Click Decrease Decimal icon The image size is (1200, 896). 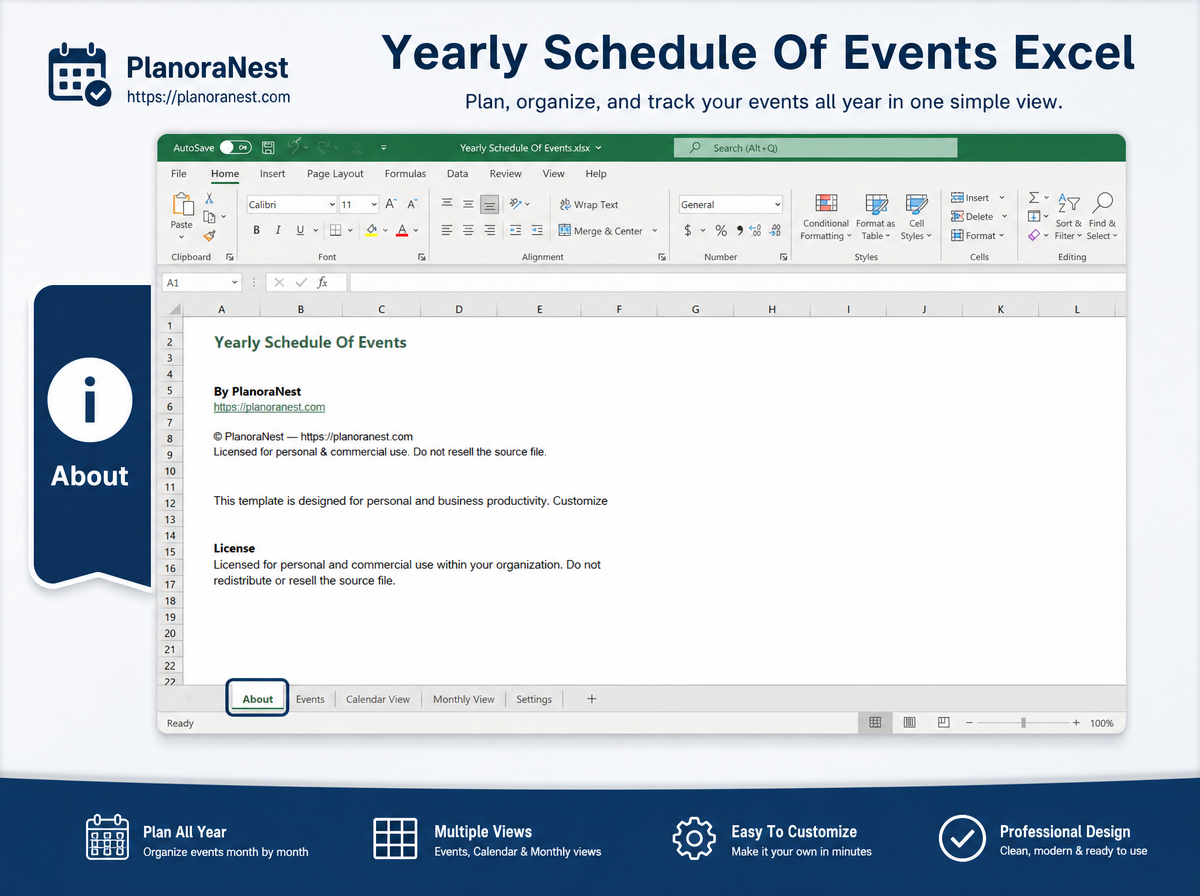[x=775, y=230]
